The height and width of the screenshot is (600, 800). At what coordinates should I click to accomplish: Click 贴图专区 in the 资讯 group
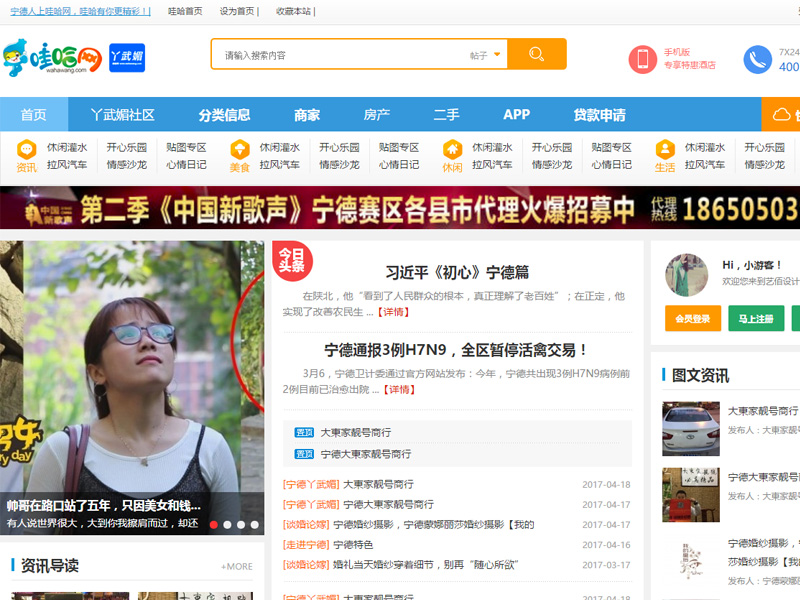186,147
